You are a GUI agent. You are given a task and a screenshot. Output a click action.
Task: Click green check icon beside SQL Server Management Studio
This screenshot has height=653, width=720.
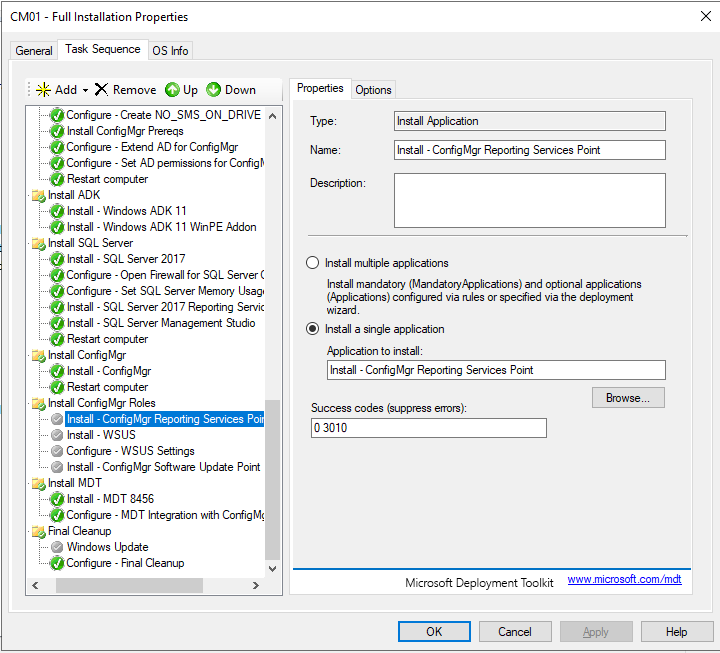[x=57, y=323]
